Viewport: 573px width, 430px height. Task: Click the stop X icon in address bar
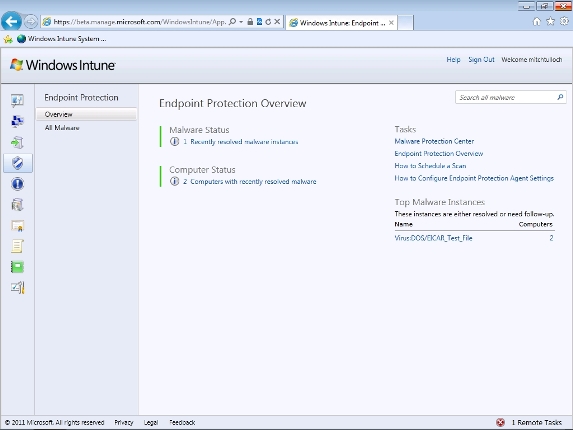tap(277, 22)
